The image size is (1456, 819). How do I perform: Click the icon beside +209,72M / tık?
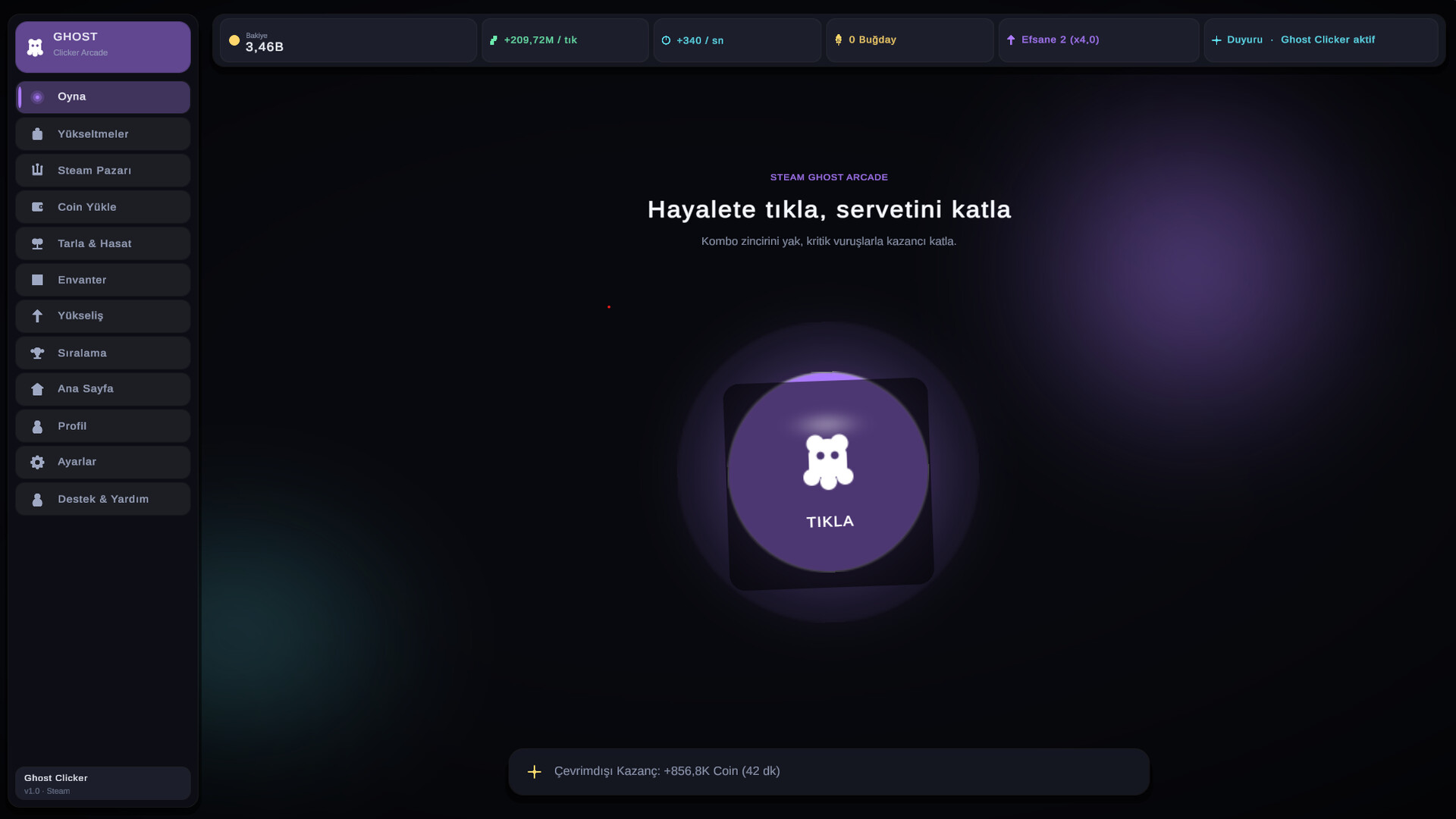tap(494, 40)
